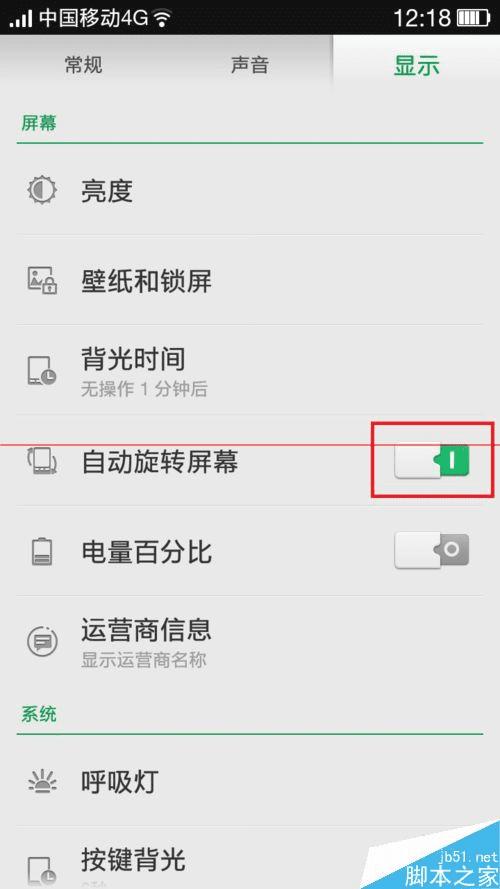Switch to the 声音 tab
Screen dimensions: 500x889
click(250, 65)
